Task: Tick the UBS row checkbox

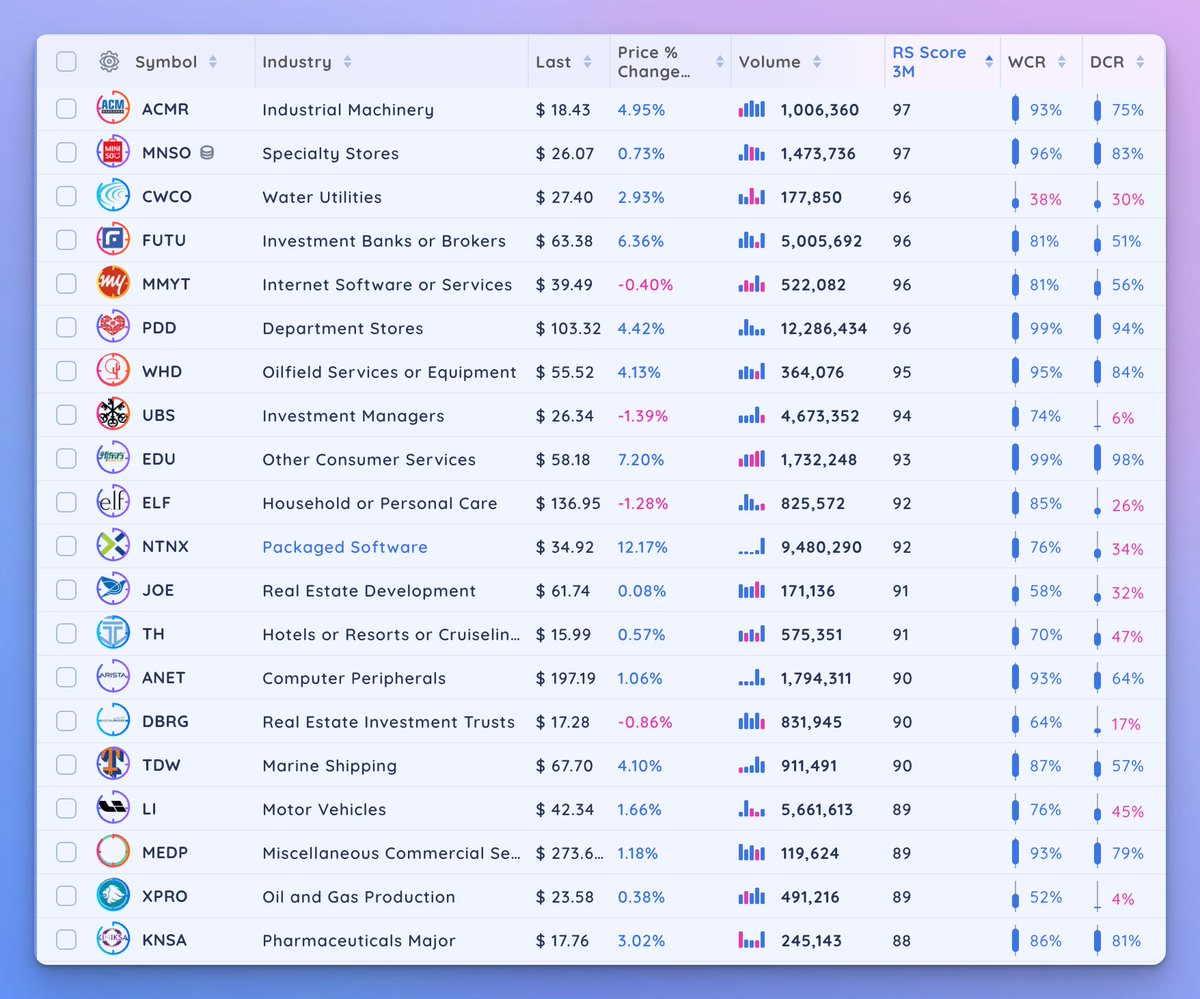Action: point(66,415)
